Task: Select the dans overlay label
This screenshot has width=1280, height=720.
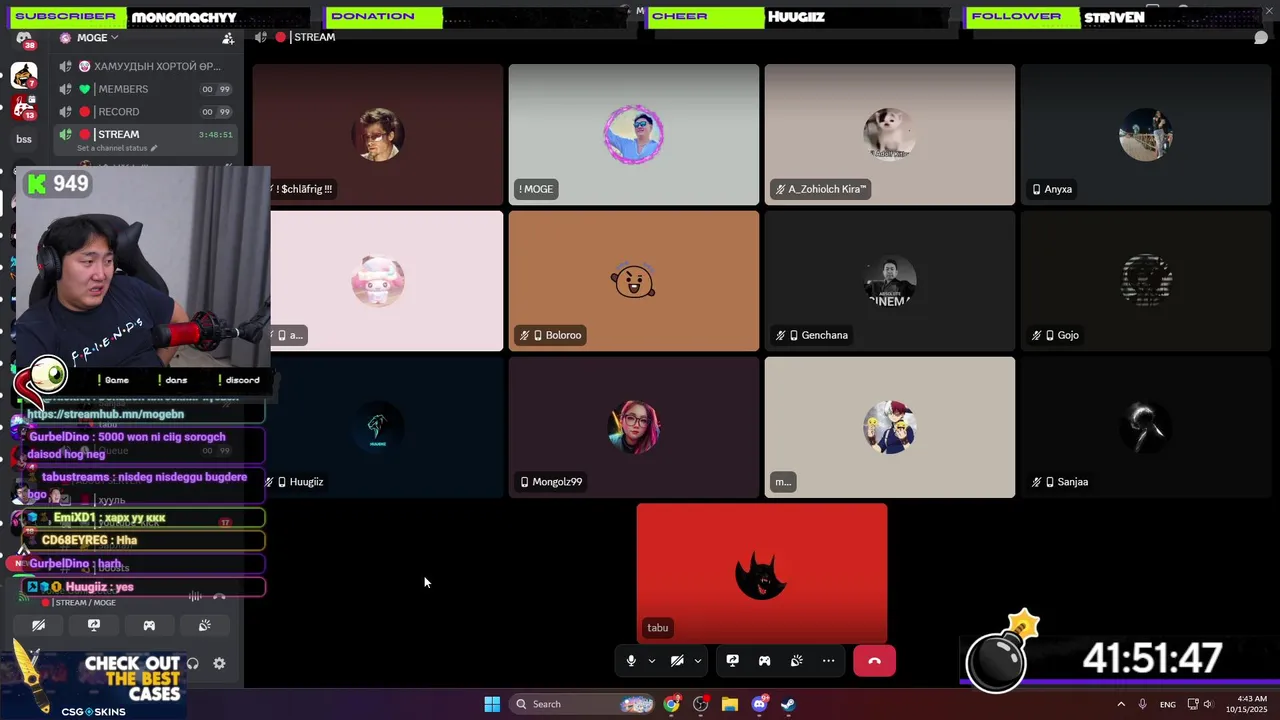Action: (x=176, y=380)
